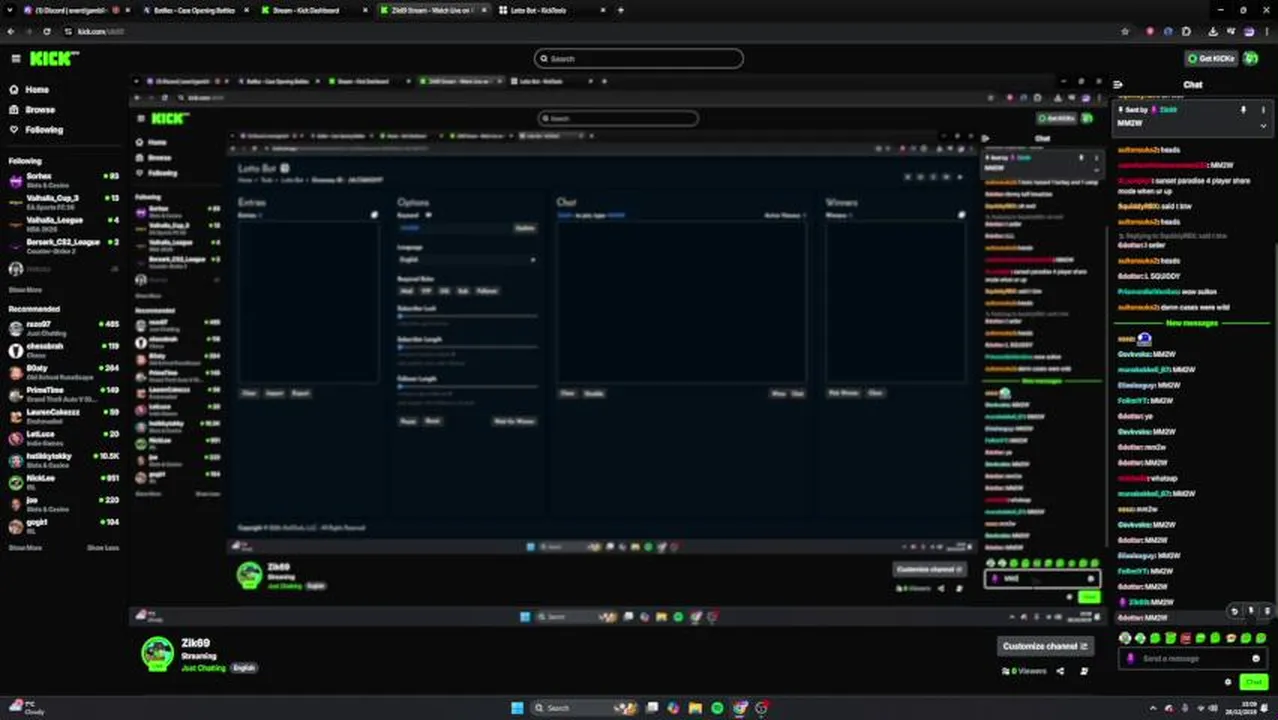Open emoji picker in message box
This screenshot has width=1278, height=720.
tap(1256, 658)
